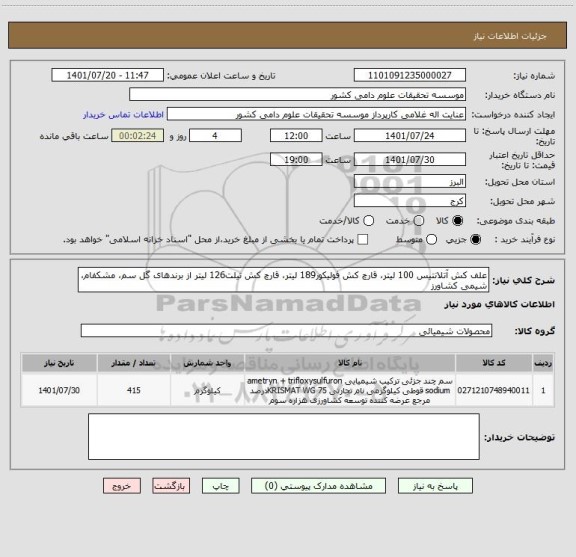
Task: Open attached documents viewer button
Action: pyautogui.click(x=318, y=486)
